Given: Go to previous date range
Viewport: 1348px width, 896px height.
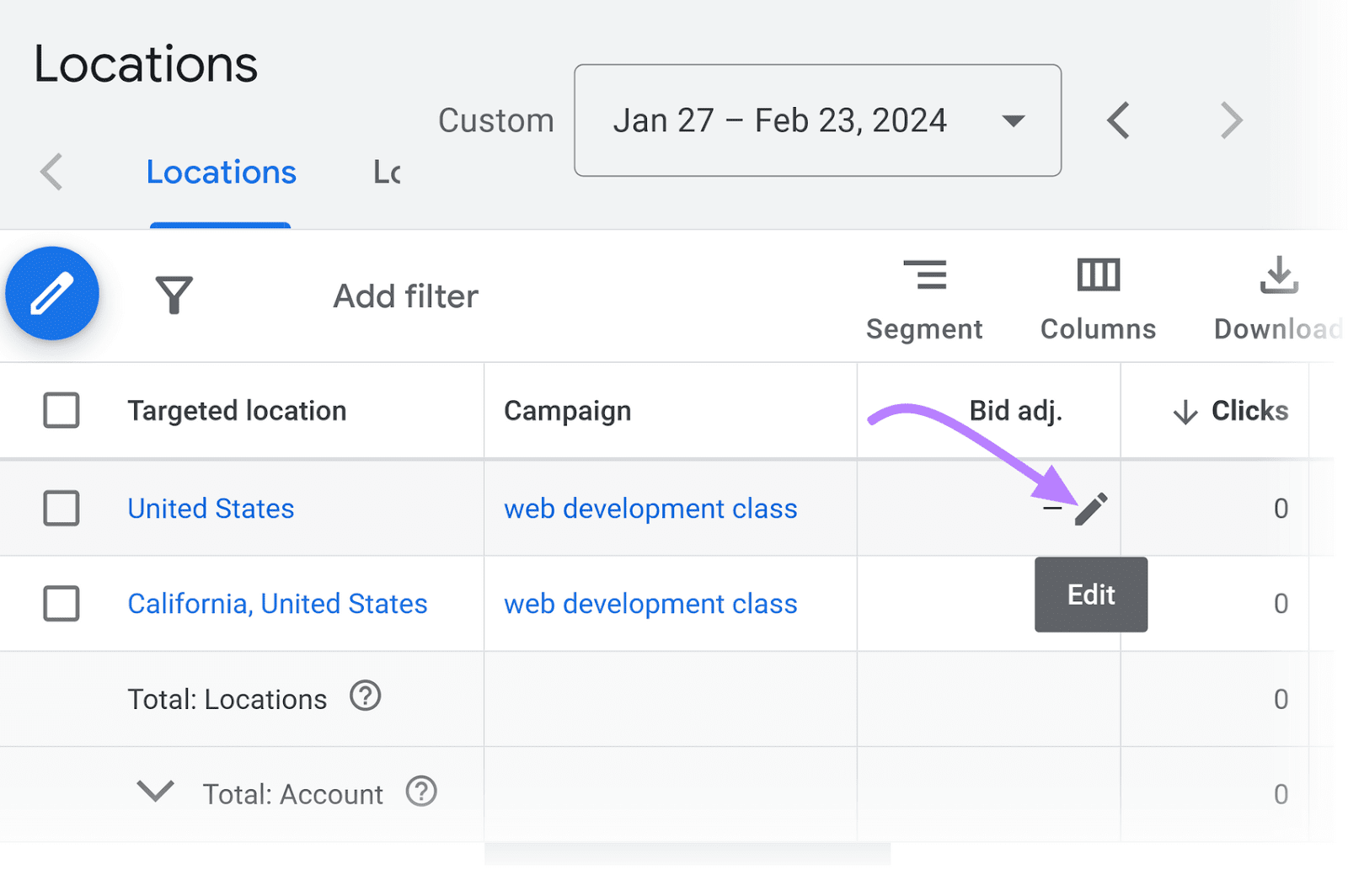Looking at the screenshot, I should pos(1118,120).
